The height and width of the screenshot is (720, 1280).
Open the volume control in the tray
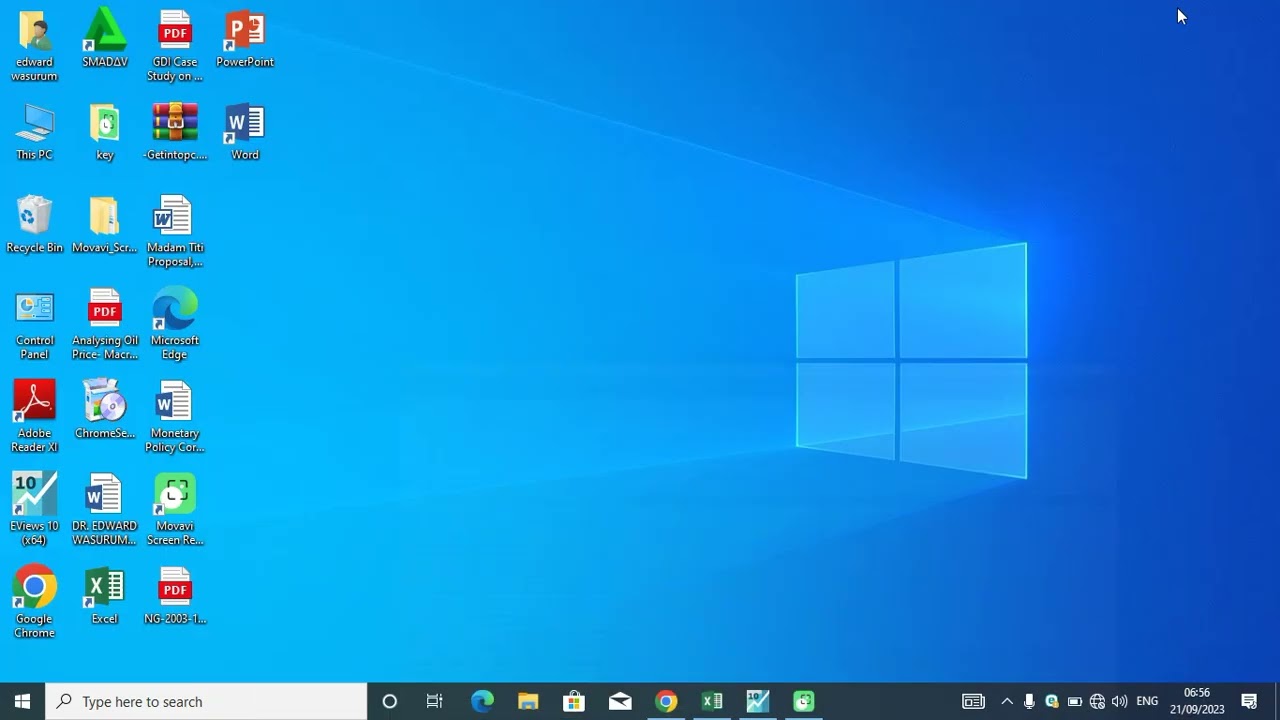[x=1119, y=702]
